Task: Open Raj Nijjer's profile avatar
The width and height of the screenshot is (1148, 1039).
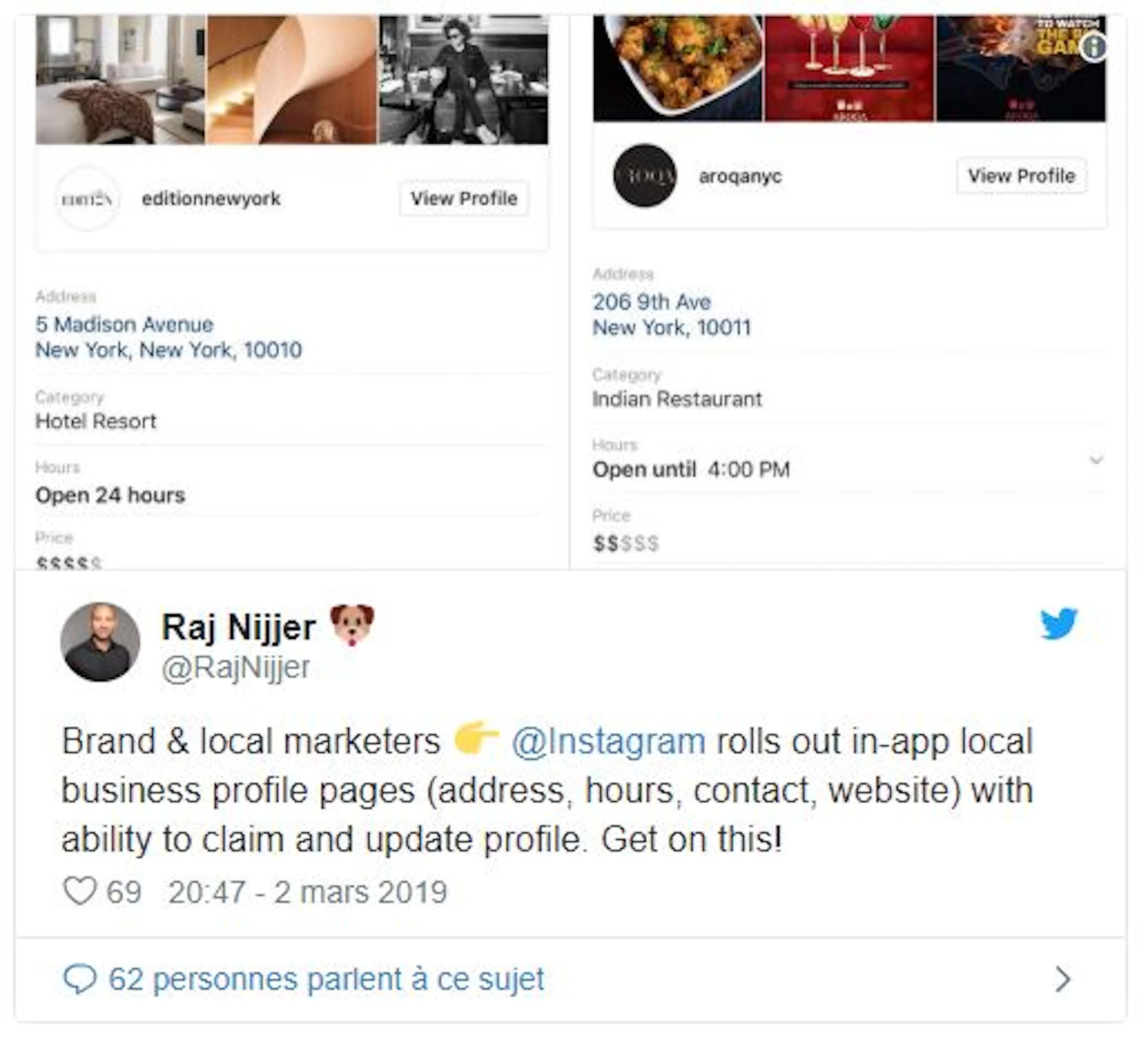Action: [100, 642]
